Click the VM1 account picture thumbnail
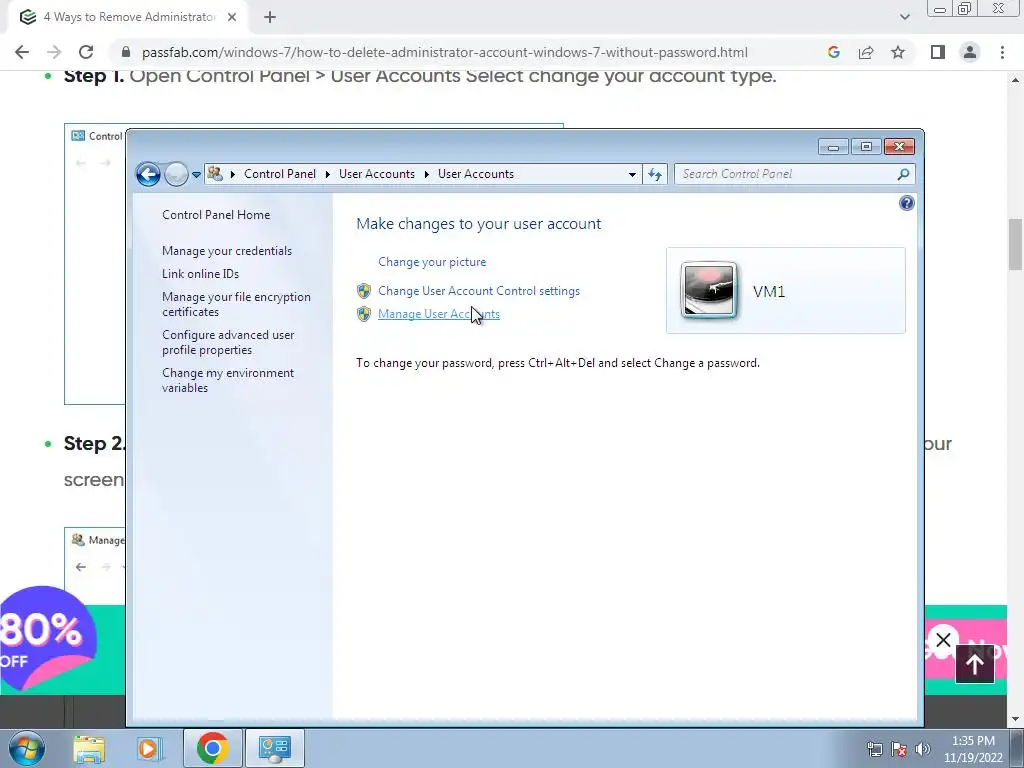 pyautogui.click(x=709, y=291)
